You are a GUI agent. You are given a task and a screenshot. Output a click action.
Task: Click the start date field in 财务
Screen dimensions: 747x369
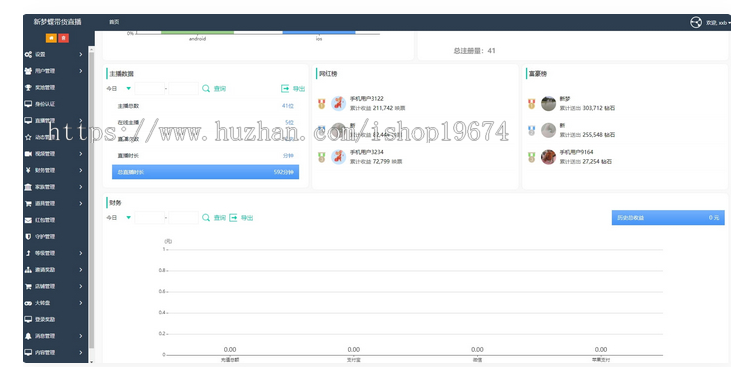pos(150,218)
